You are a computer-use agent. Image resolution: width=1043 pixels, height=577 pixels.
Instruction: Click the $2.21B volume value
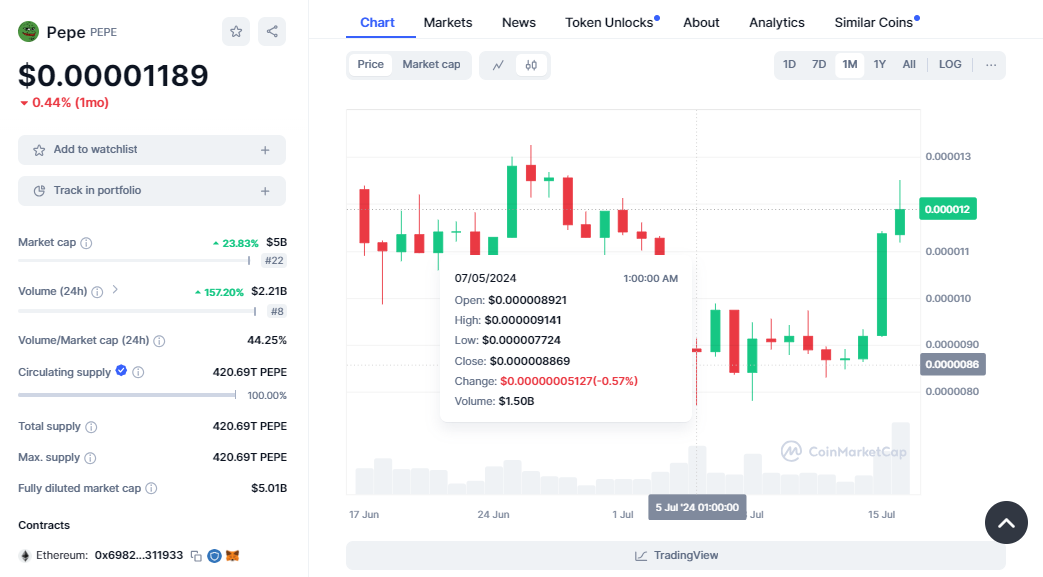point(269,291)
